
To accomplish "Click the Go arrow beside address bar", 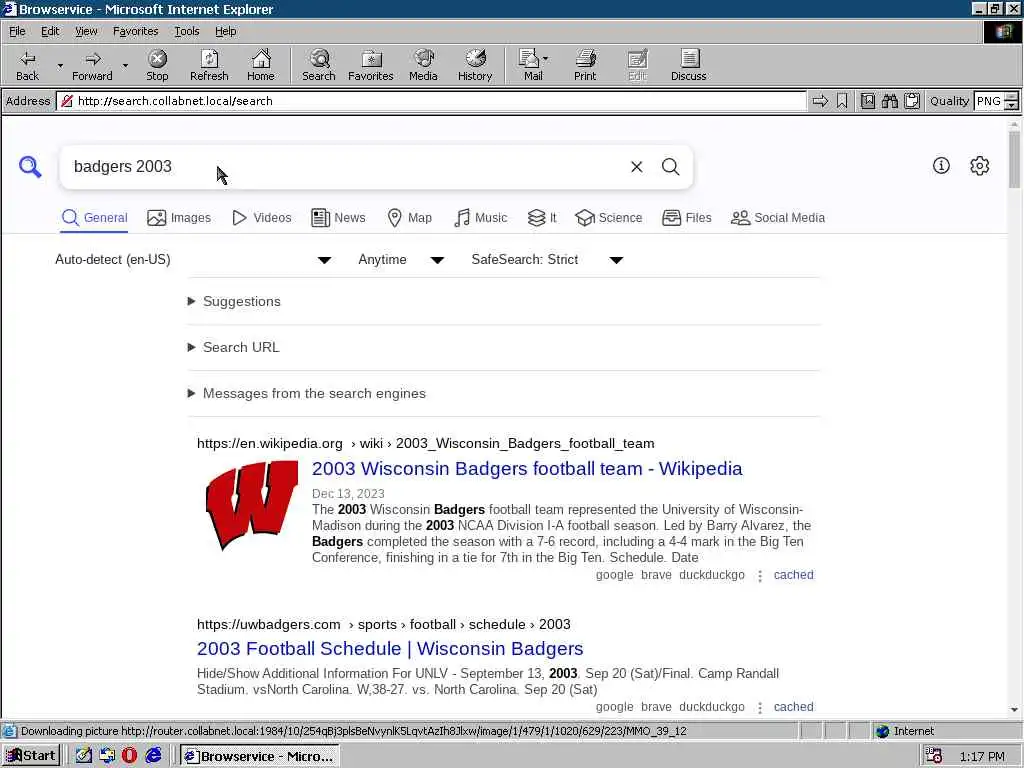I will click(820, 101).
